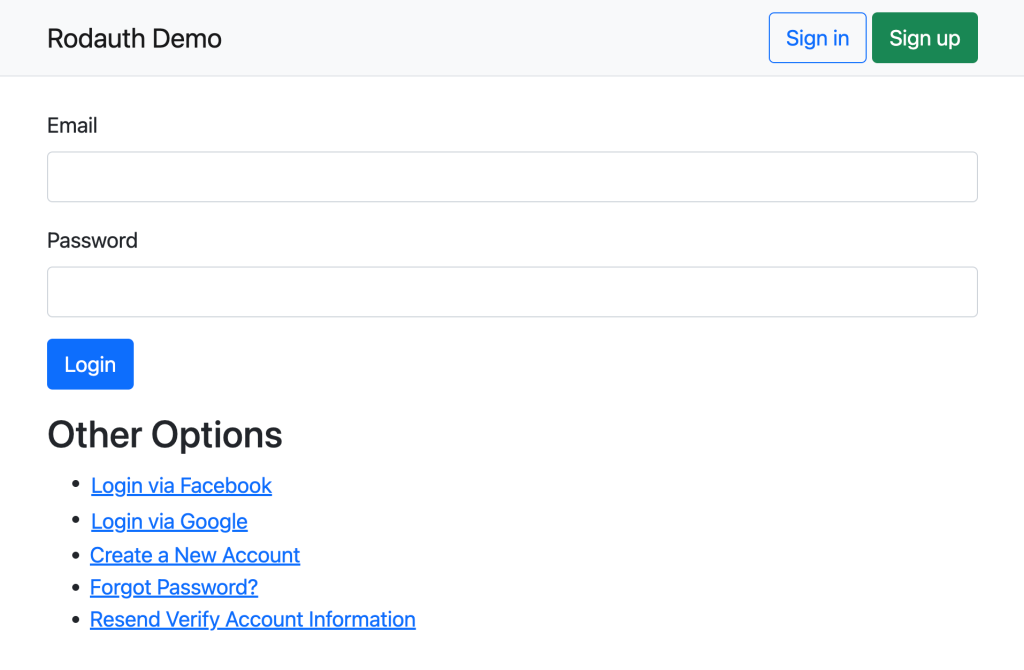The height and width of the screenshot is (670, 1024).
Task: Open Resend Verify Account Information link
Action: pos(253,620)
